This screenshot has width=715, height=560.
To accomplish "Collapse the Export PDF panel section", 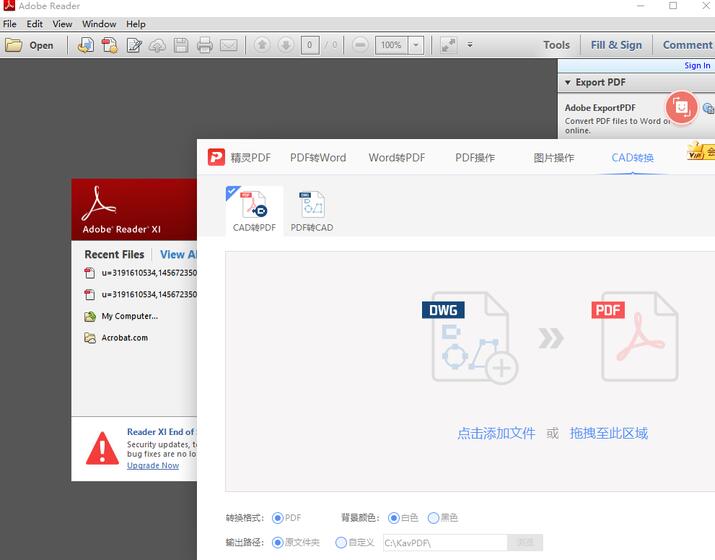I will click(x=568, y=83).
